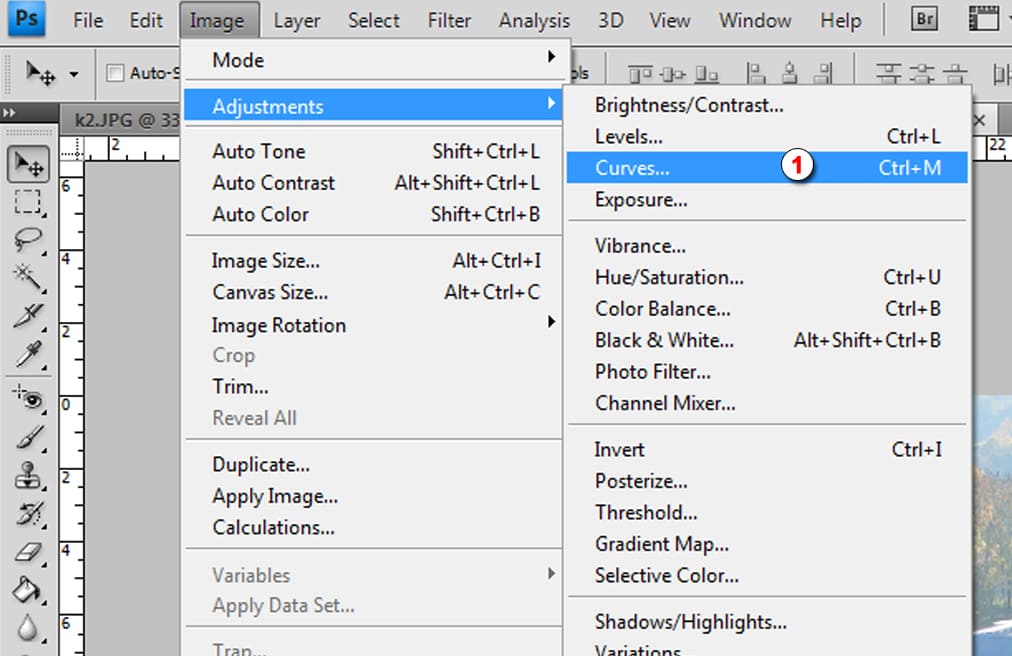Click distribute top edges icon
Viewport: 1012px width, 656px height.
(x=889, y=74)
